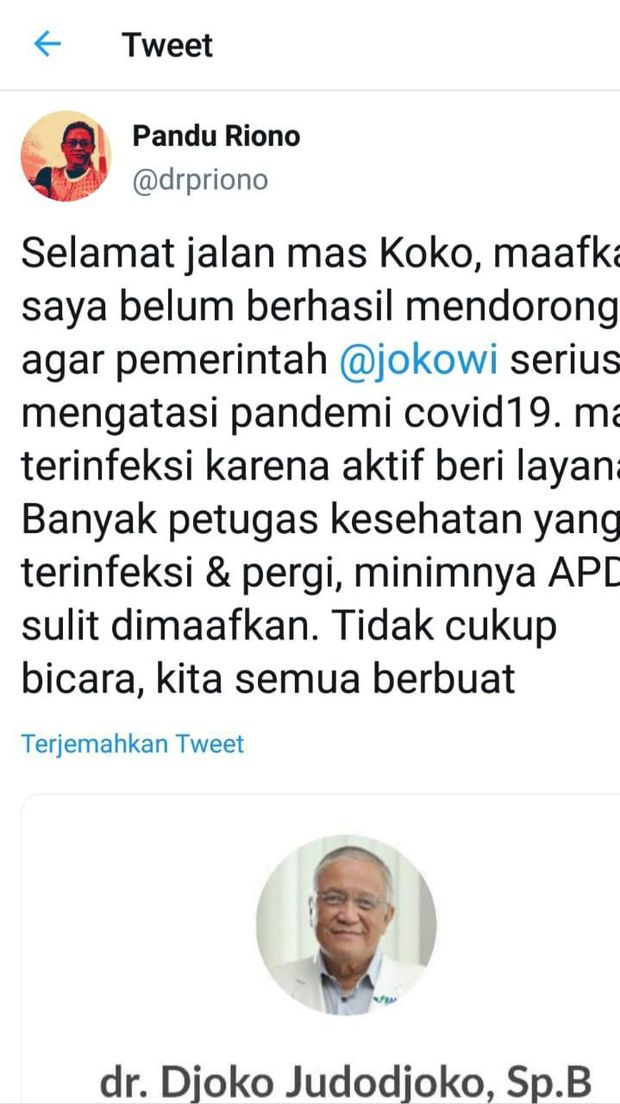Open the @drpriono handle
The height and width of the screenshot is (1104, 620).
(200, 180)
